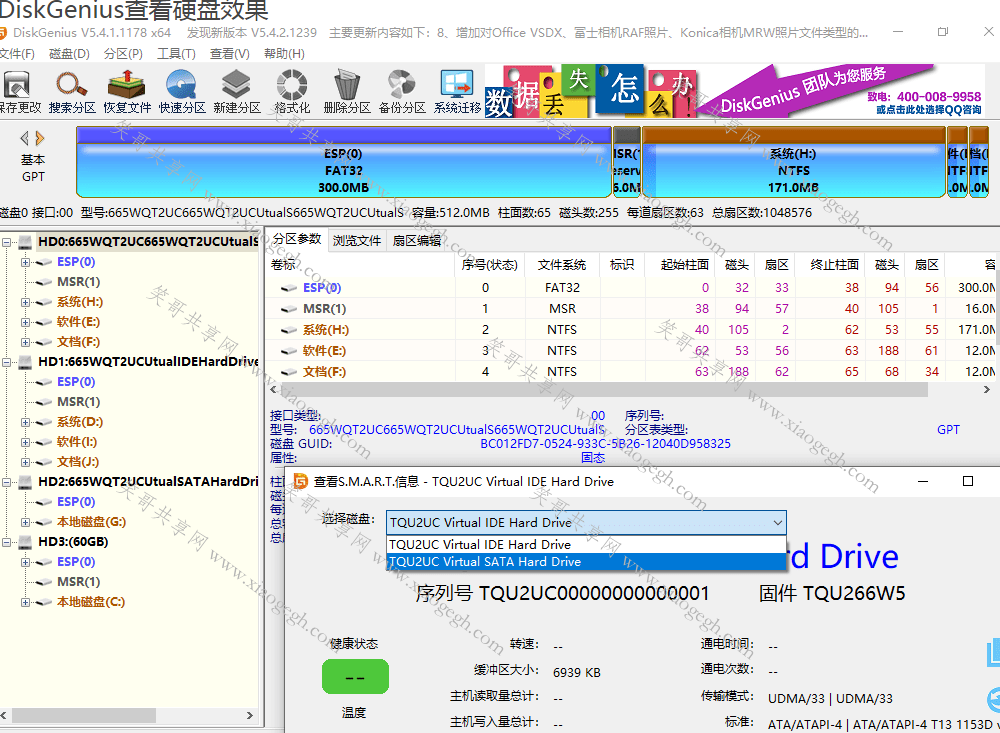
Task: Collapse the HD1 disk tree node
Action: click(x=6, y=362)
